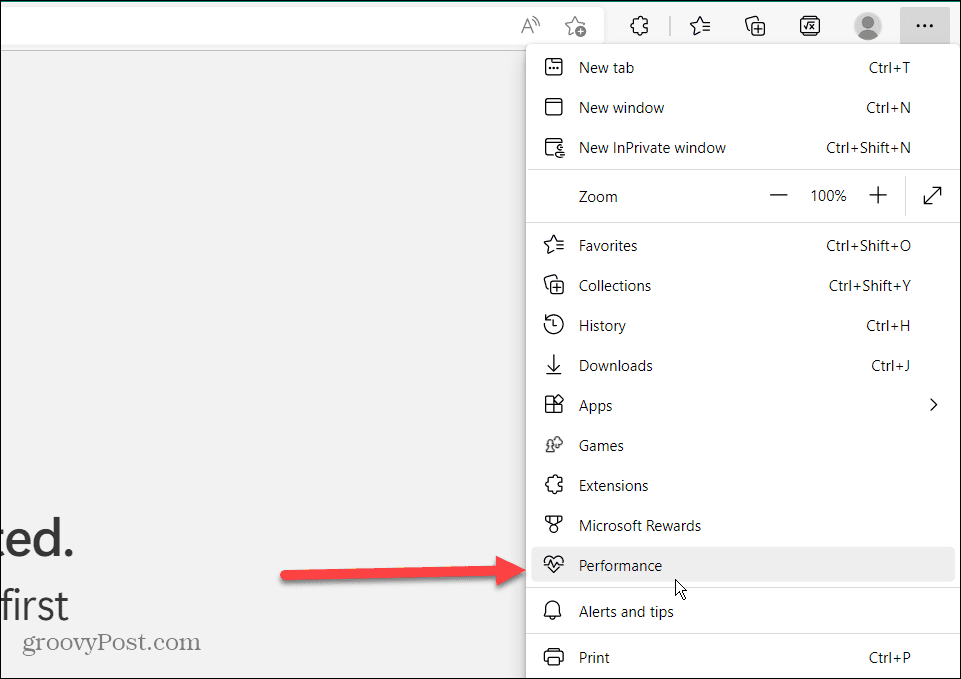Click inside the address bar field
The width and height of the screenshot is (961, 679).
pos(250,26)
